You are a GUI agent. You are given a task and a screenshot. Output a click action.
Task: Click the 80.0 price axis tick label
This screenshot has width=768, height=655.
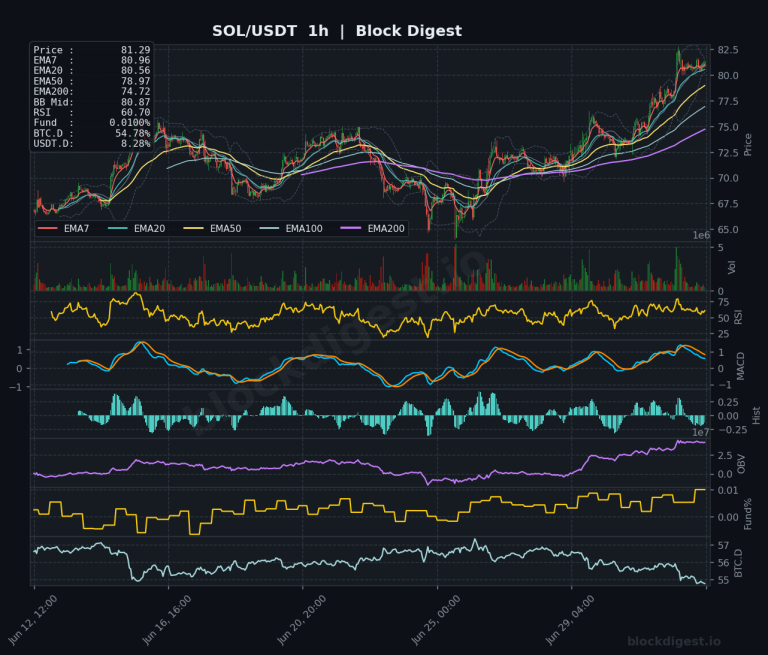click(x=728, y=76)
